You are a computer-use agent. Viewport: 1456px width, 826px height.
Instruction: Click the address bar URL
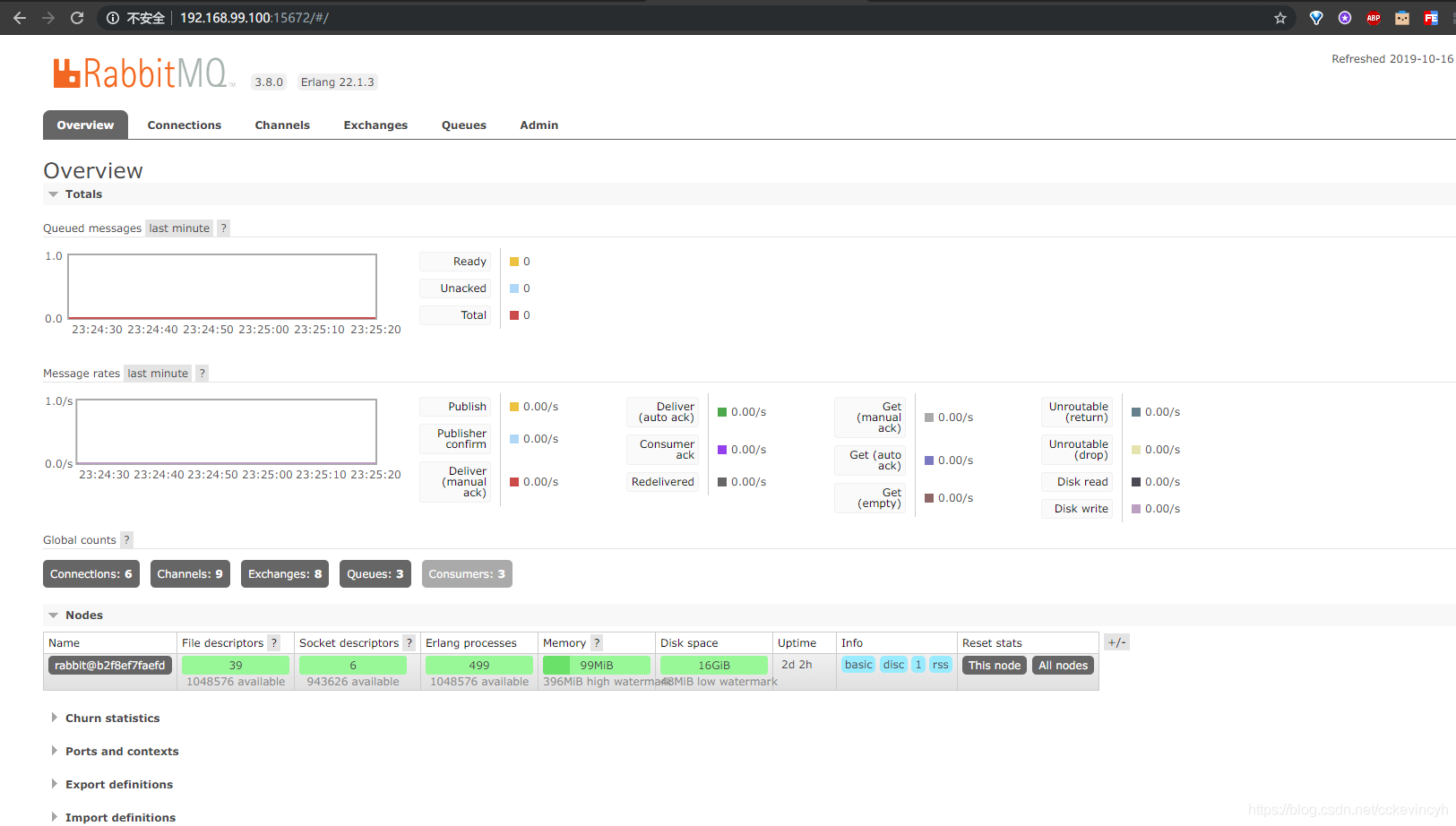[x=254, y=18]
